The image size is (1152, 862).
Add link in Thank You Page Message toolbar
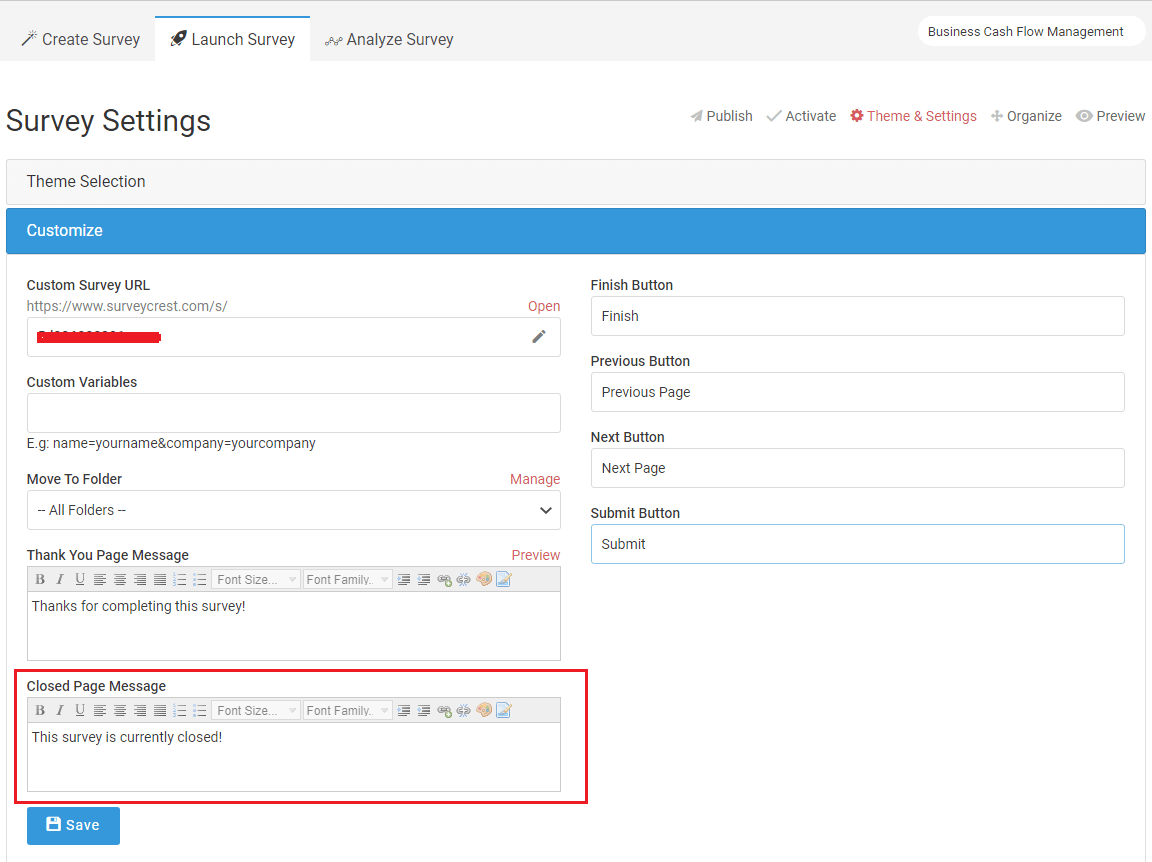[444, 580]
